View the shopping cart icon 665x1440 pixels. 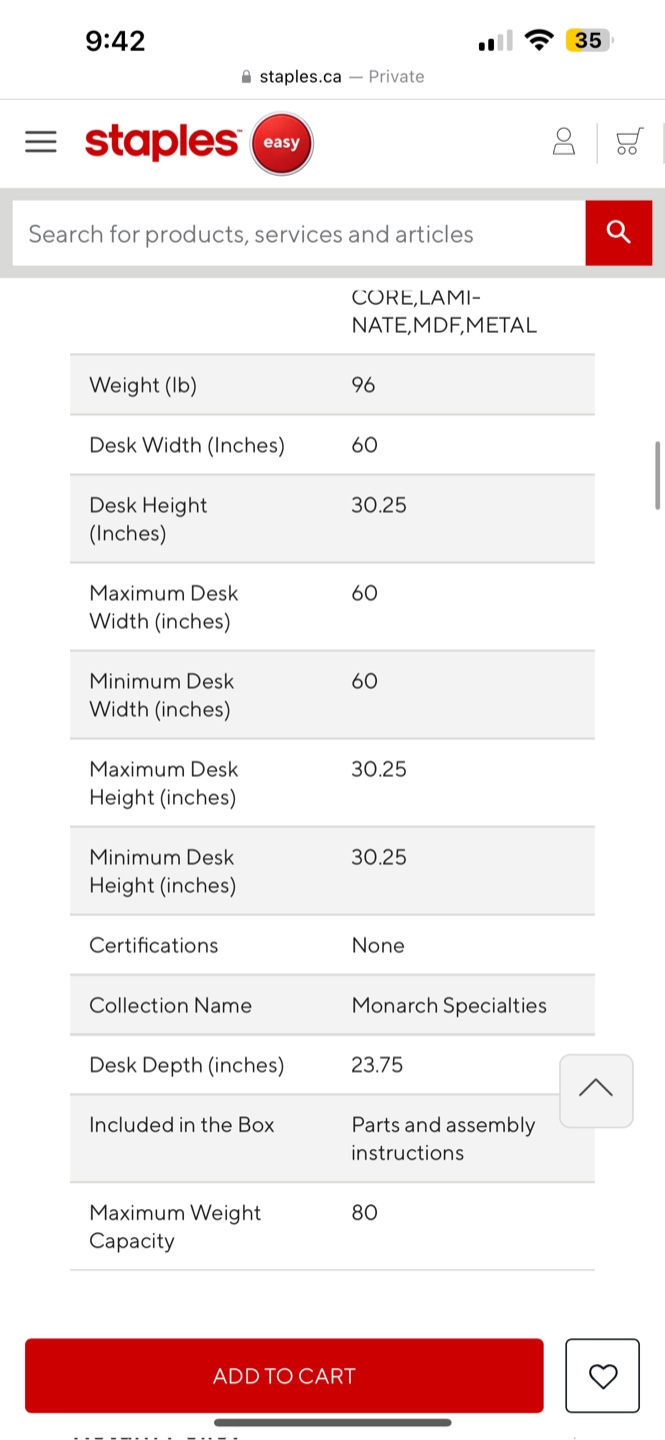(x=629, y=142)
